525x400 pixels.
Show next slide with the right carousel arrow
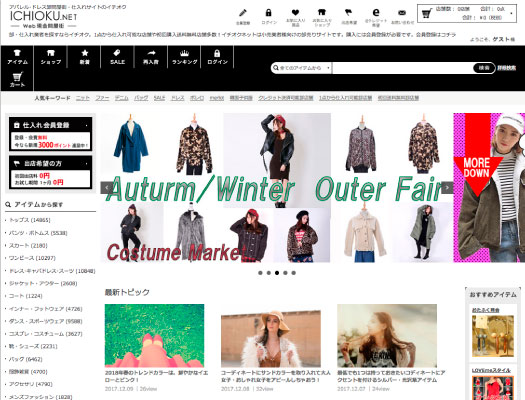click(x=447, y=188)
